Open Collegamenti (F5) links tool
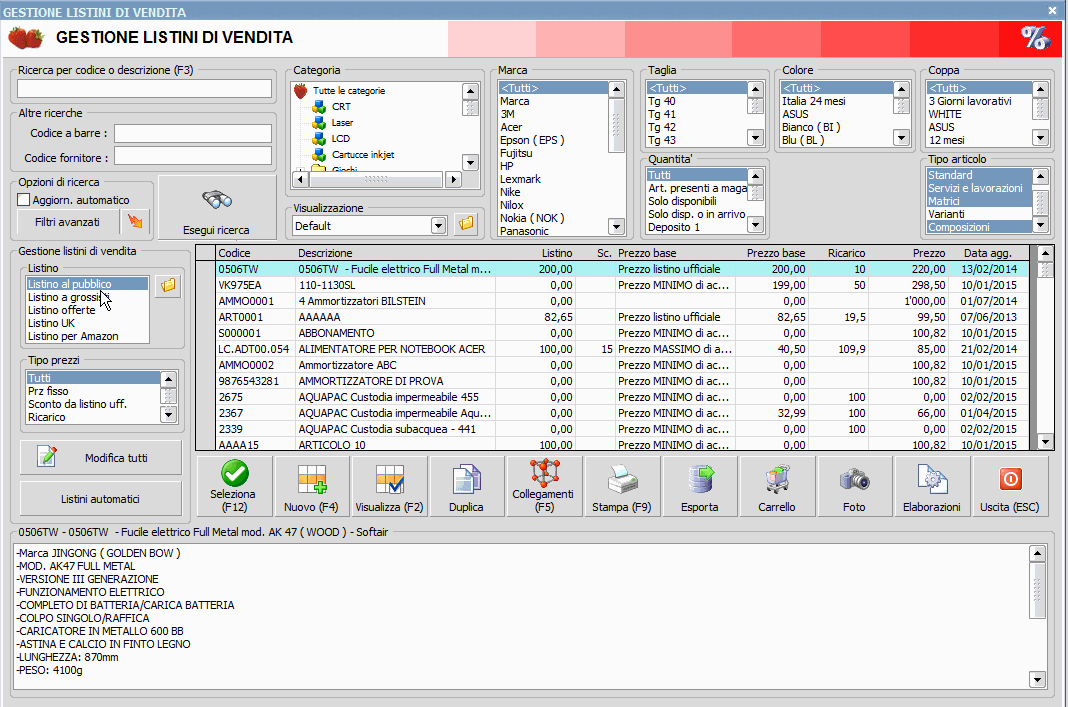1068x707 pixels. point(543,486)
